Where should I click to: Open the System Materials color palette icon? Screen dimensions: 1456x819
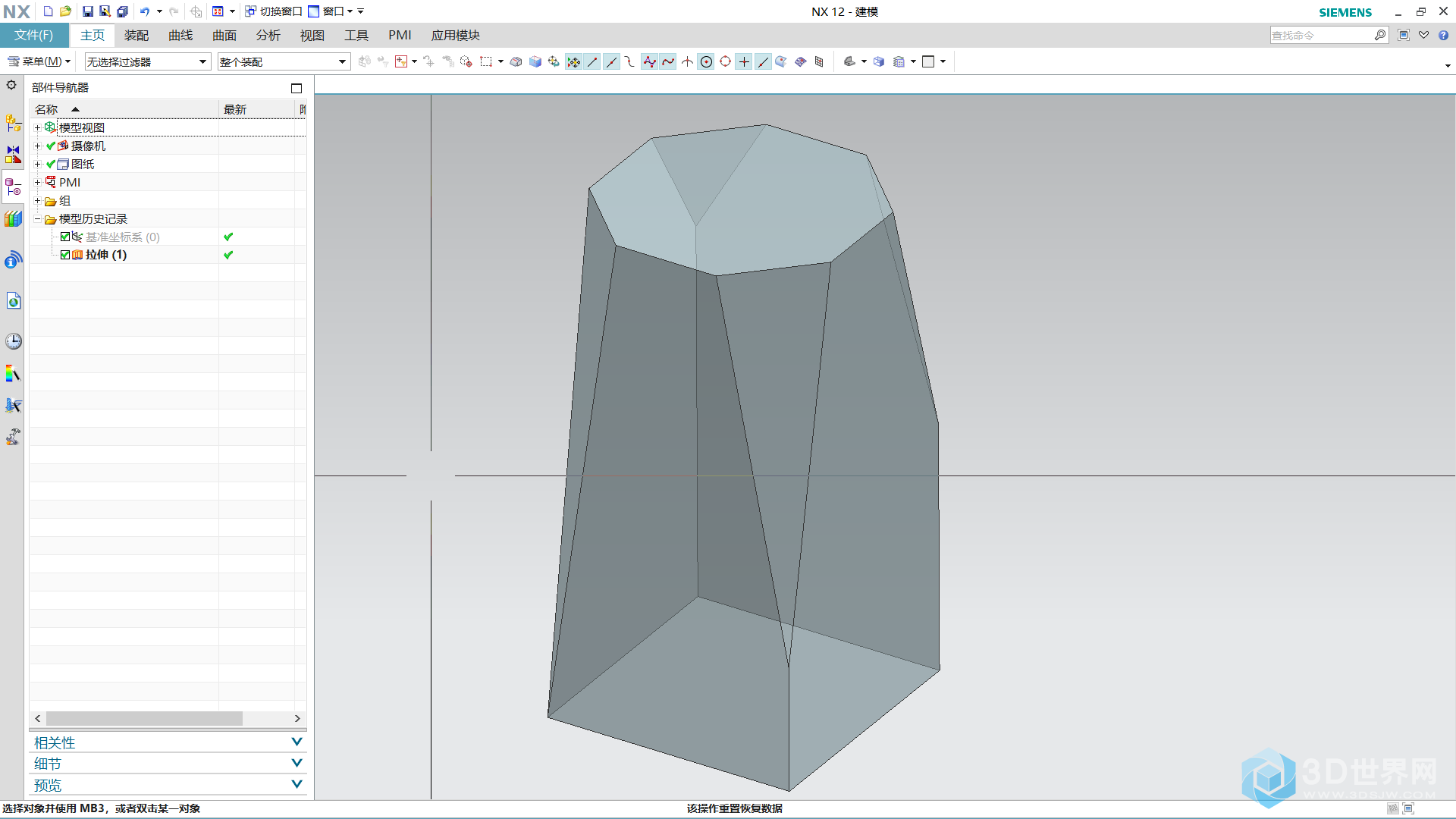13,373
